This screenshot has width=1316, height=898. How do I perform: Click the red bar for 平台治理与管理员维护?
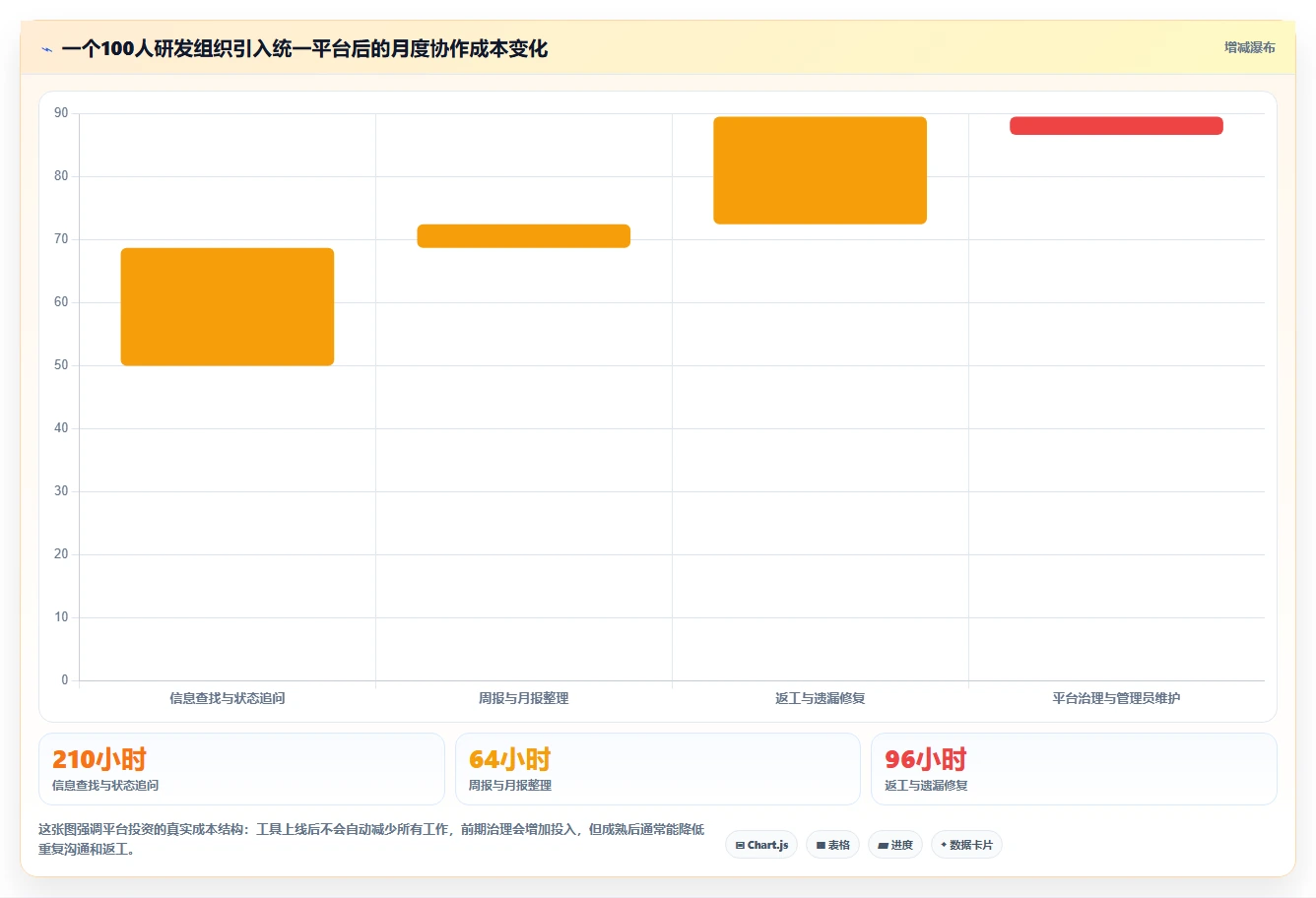(x=1117, y=126)
